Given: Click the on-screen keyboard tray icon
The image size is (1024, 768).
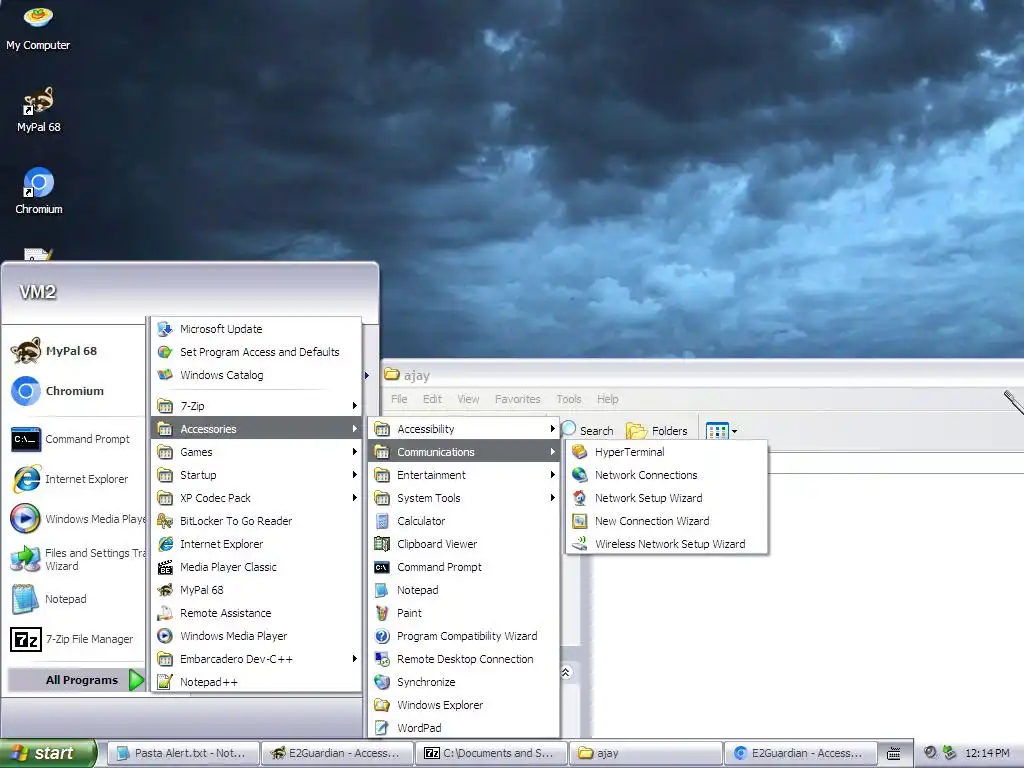Looking at the screenshot, I should [894, 753].
